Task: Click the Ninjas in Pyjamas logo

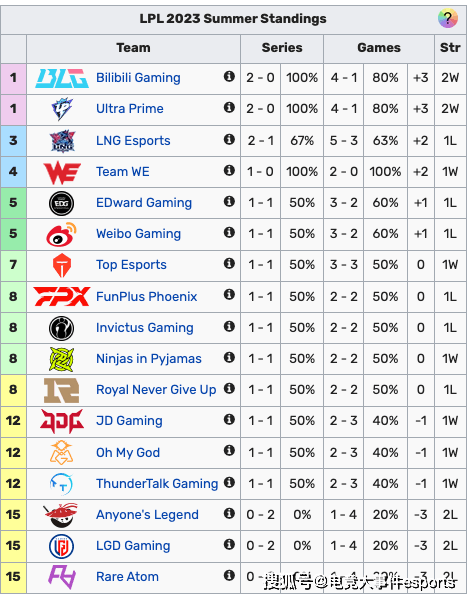Action: point(62,359)
